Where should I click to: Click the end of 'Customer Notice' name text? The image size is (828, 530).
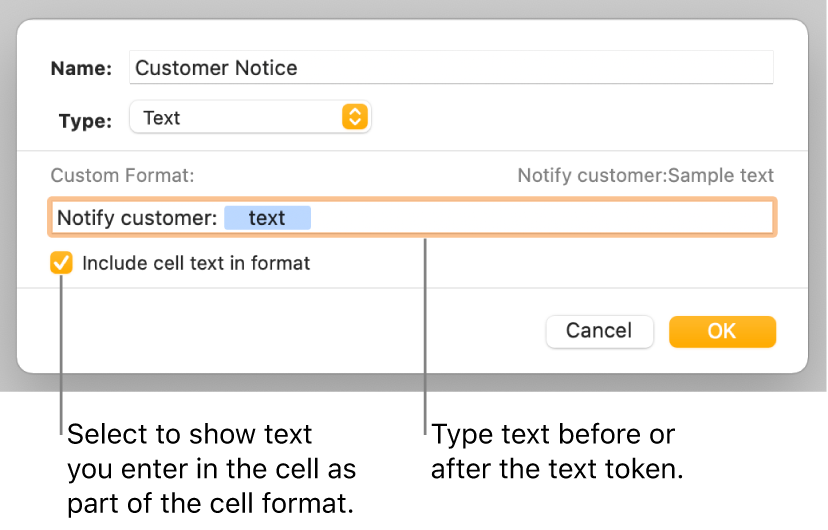(298, 68)
